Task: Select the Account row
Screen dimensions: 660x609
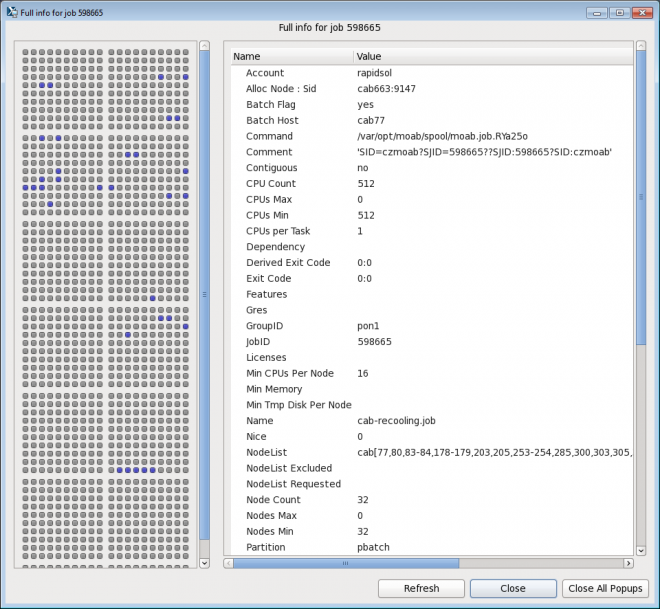Action: point(432,73)
